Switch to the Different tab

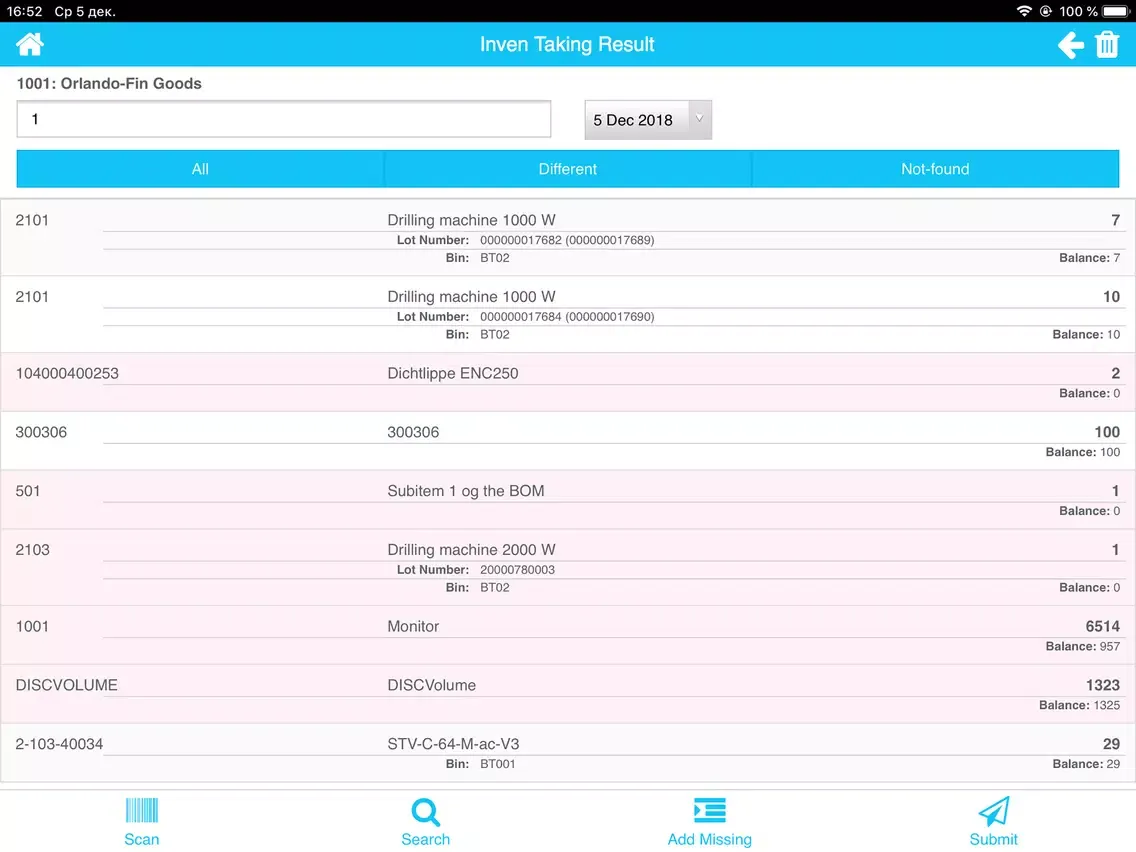point(567,169)
